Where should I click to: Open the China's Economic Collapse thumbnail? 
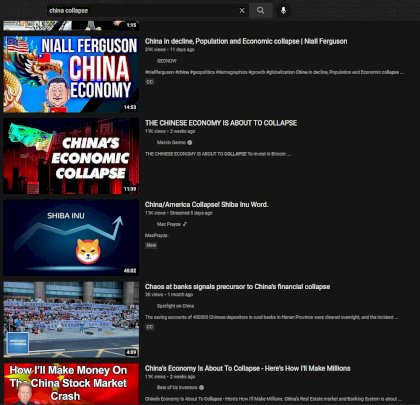coord(71,156)
